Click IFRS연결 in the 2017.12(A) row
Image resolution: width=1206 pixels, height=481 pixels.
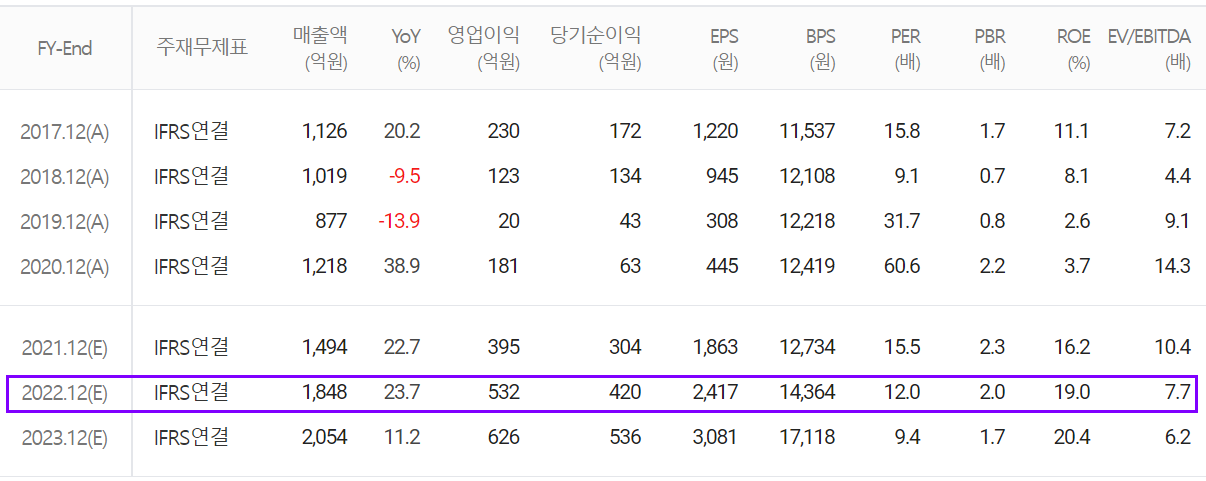coord(192,130)
